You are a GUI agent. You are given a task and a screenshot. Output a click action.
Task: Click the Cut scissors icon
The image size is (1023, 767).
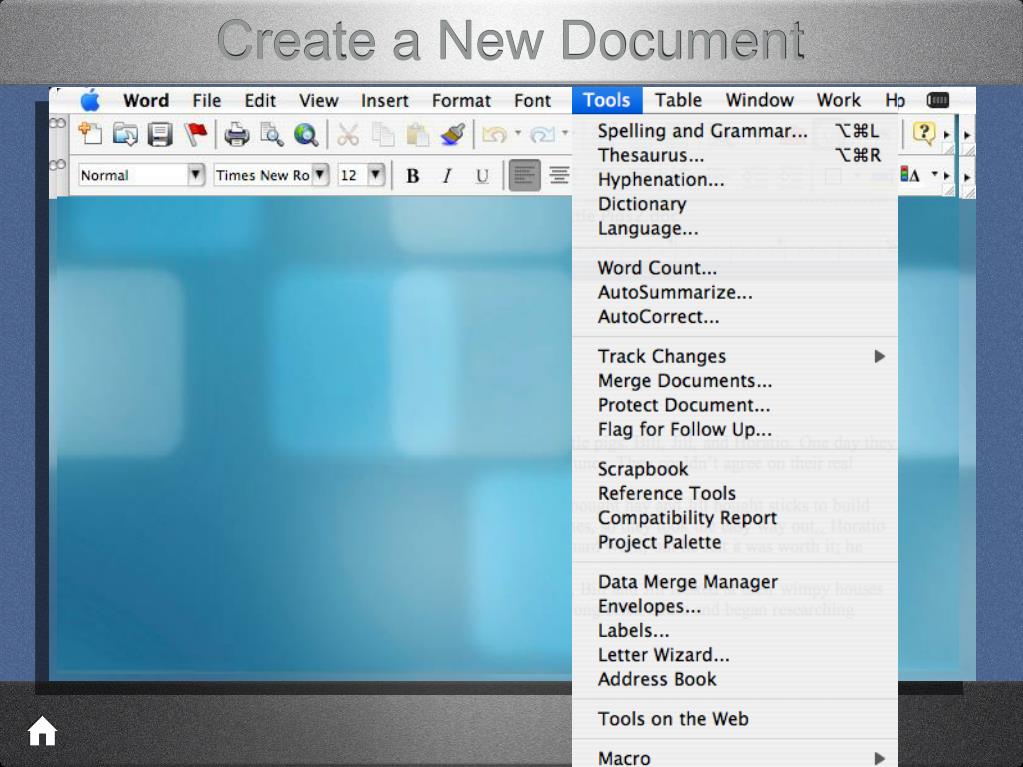click(348, 134)
